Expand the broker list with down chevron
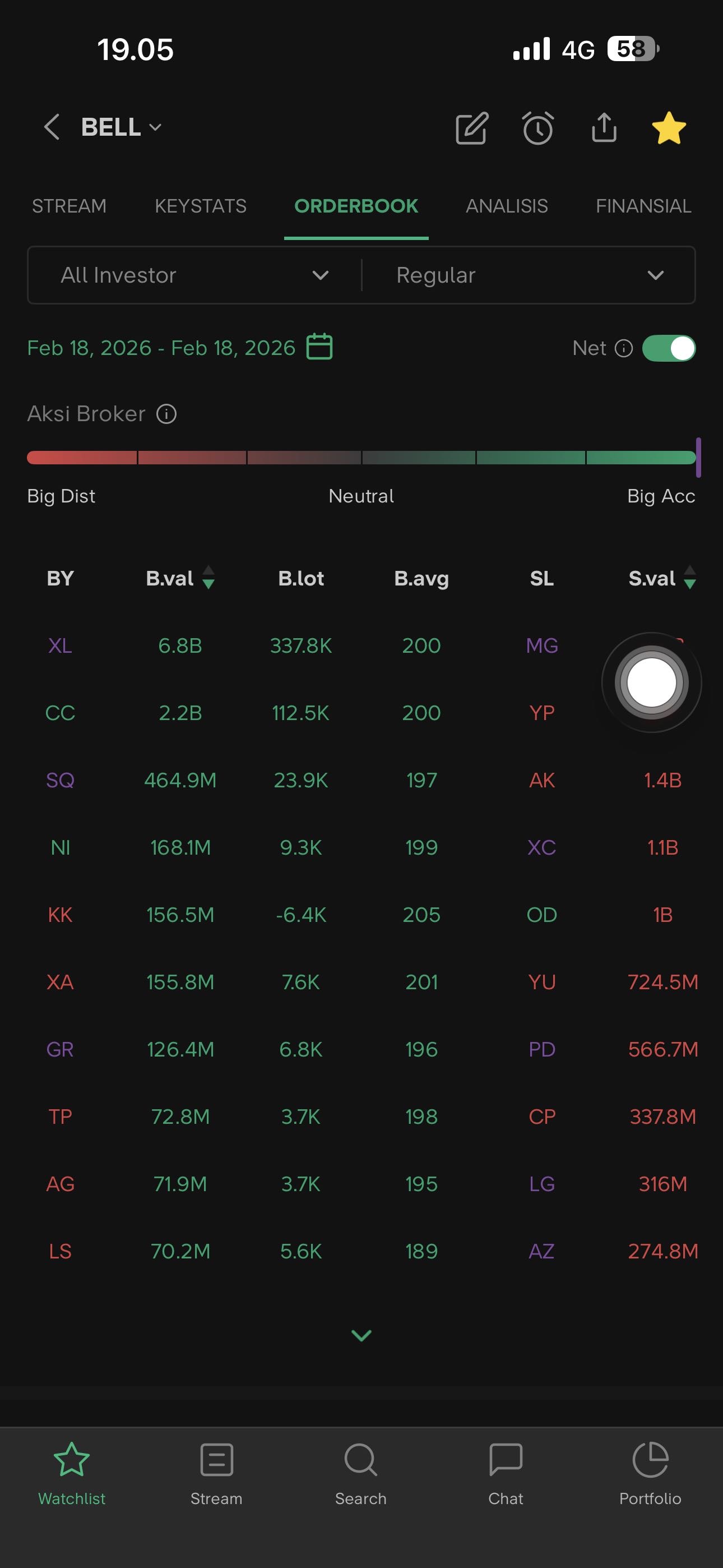The width and height of the screenshot is (723, 1568). click(x=361, y=1335)
